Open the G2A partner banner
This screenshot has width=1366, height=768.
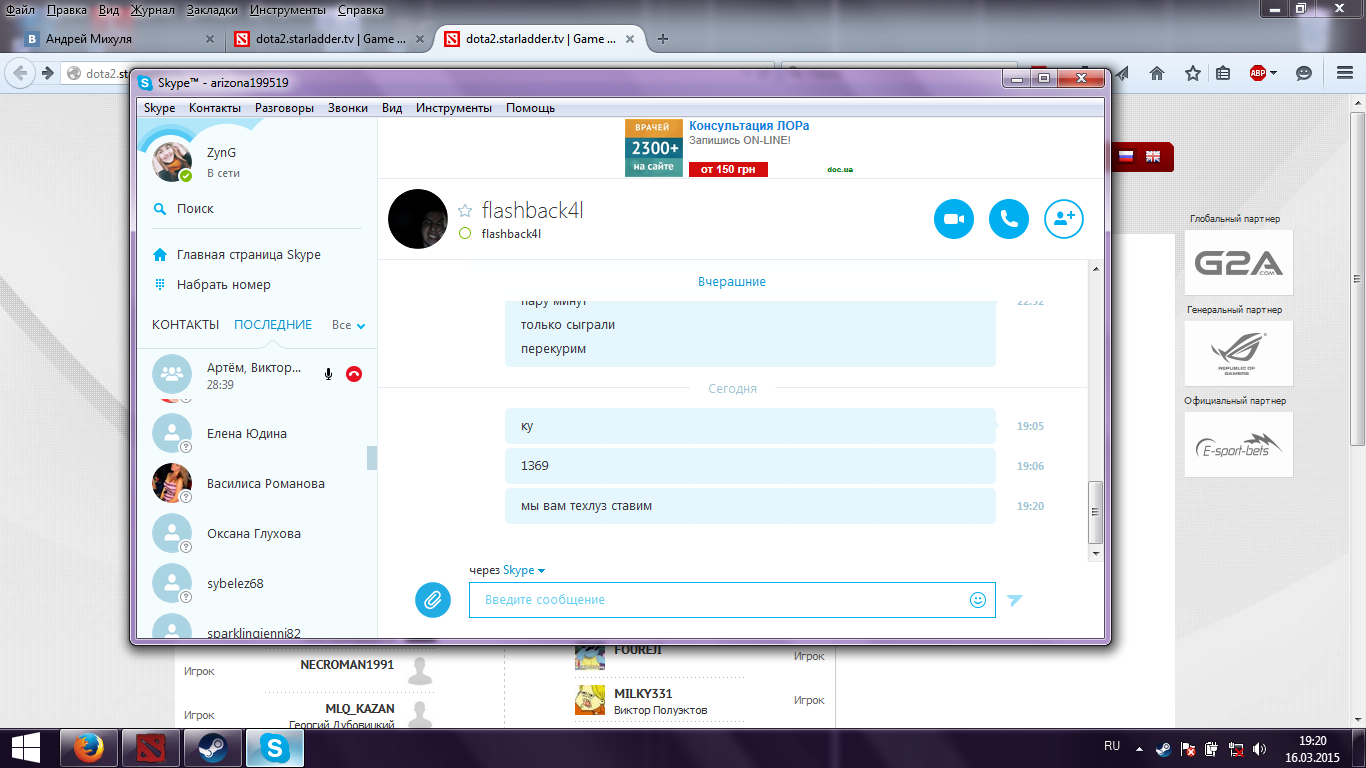click(1238, 263)
